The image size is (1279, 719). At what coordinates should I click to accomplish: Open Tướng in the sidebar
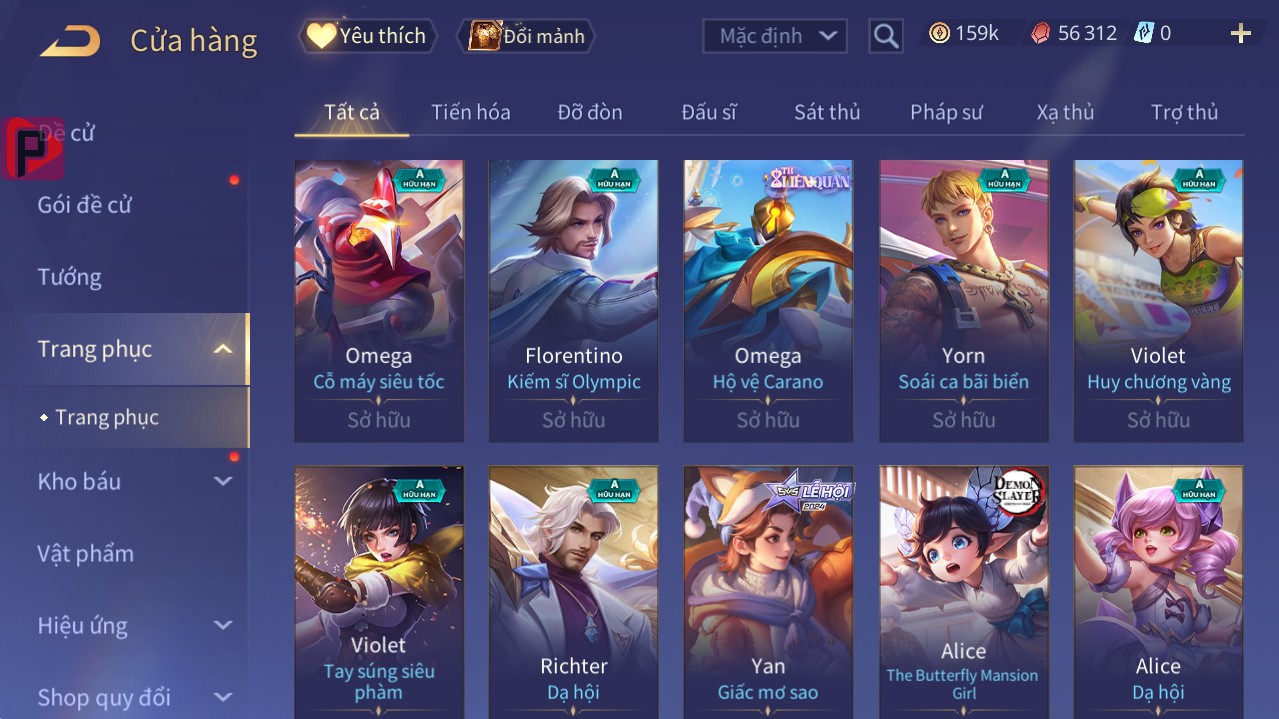(70, 277)
